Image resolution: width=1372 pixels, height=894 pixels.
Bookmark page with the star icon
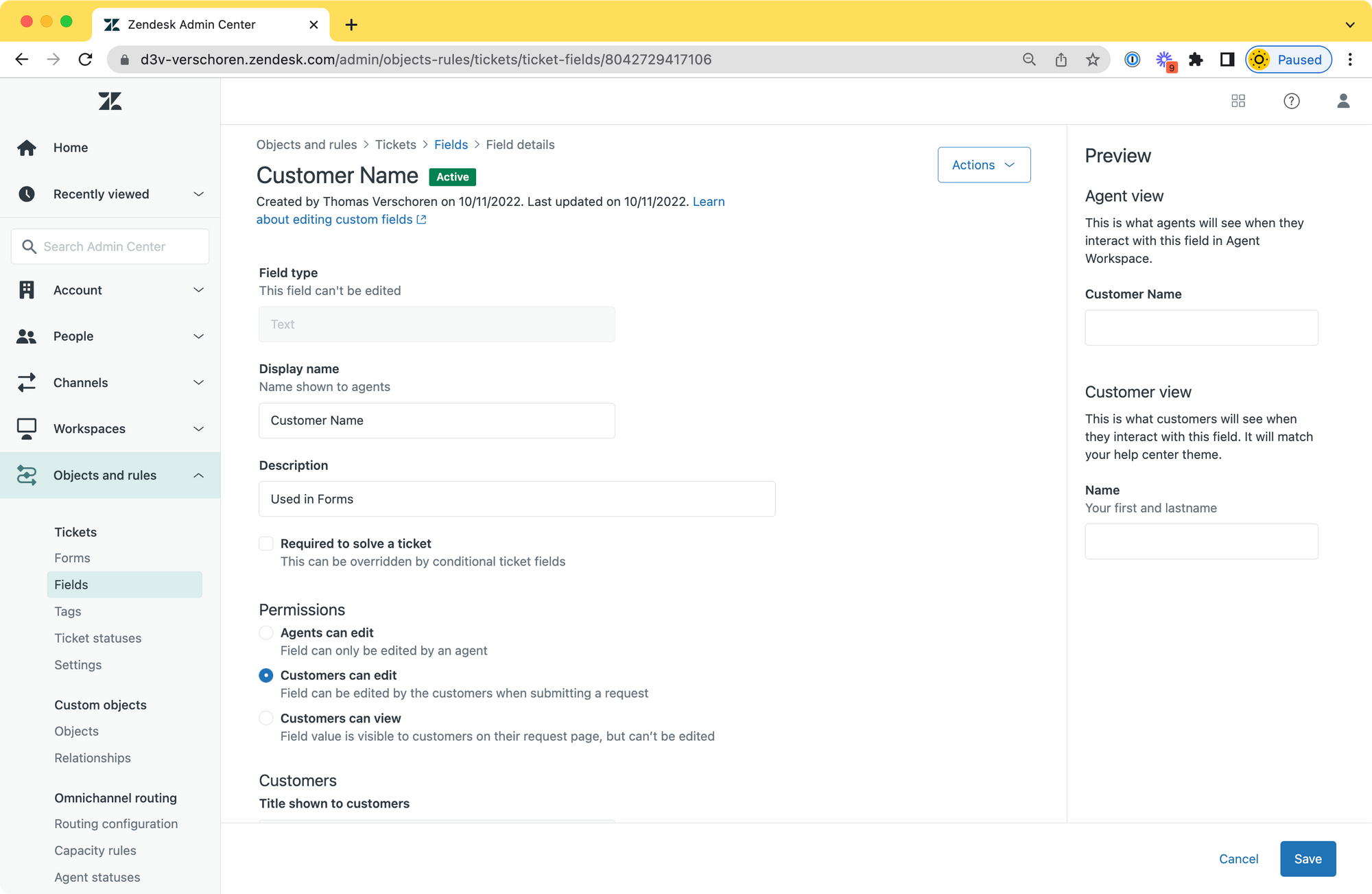click(1093, 60)
